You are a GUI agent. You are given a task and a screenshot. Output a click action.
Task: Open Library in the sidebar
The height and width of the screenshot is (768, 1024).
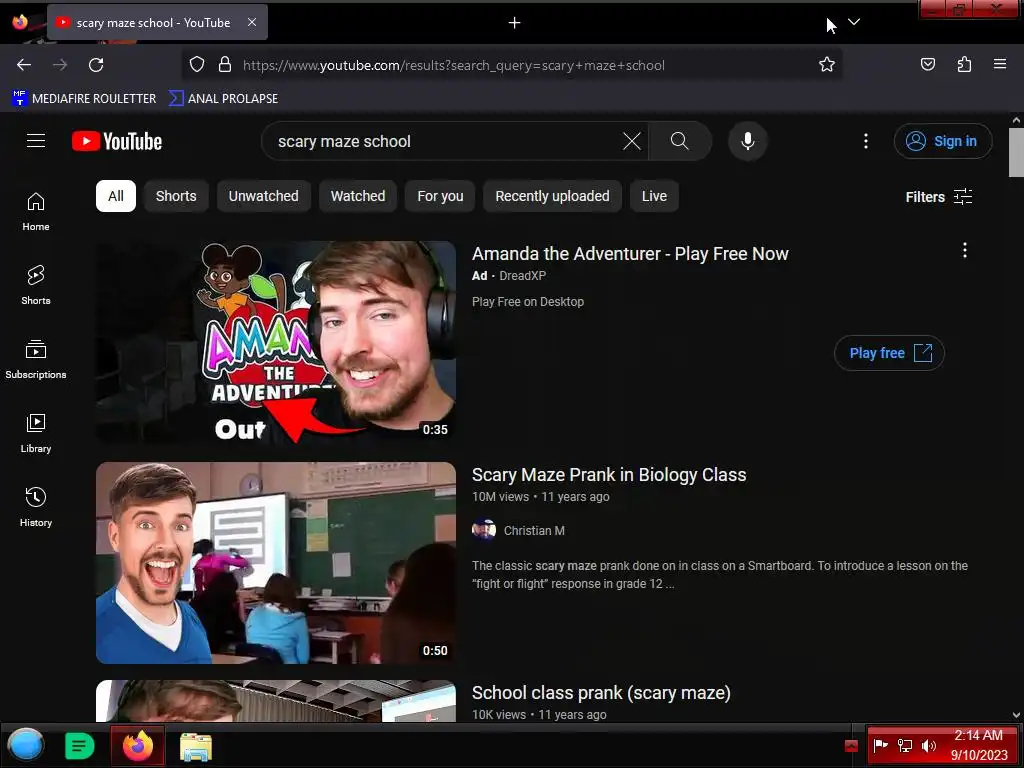[36, 433]
